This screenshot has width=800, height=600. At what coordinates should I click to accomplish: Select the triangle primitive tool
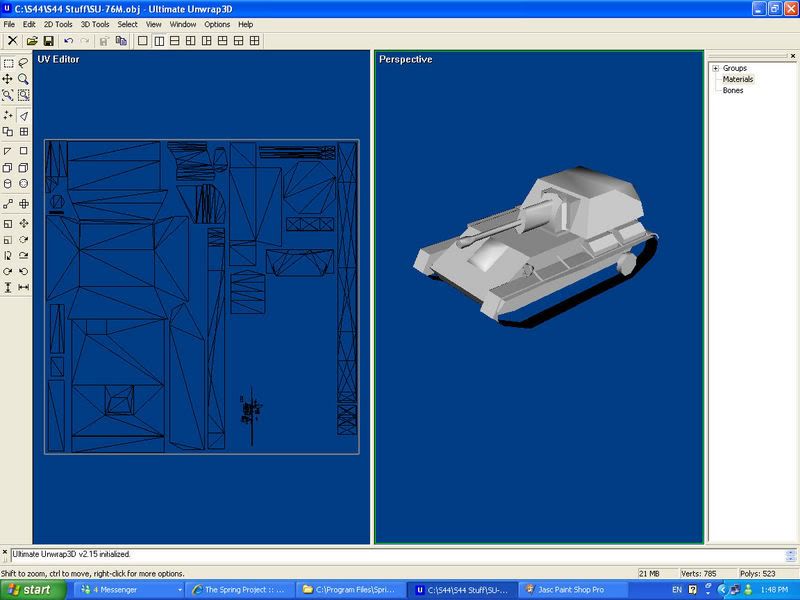(x=8, y=151)
